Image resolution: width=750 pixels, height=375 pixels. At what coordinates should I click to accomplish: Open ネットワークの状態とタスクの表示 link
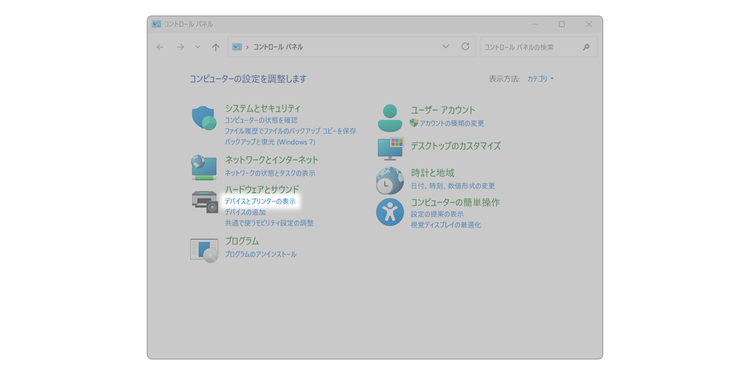pos(270,173)
